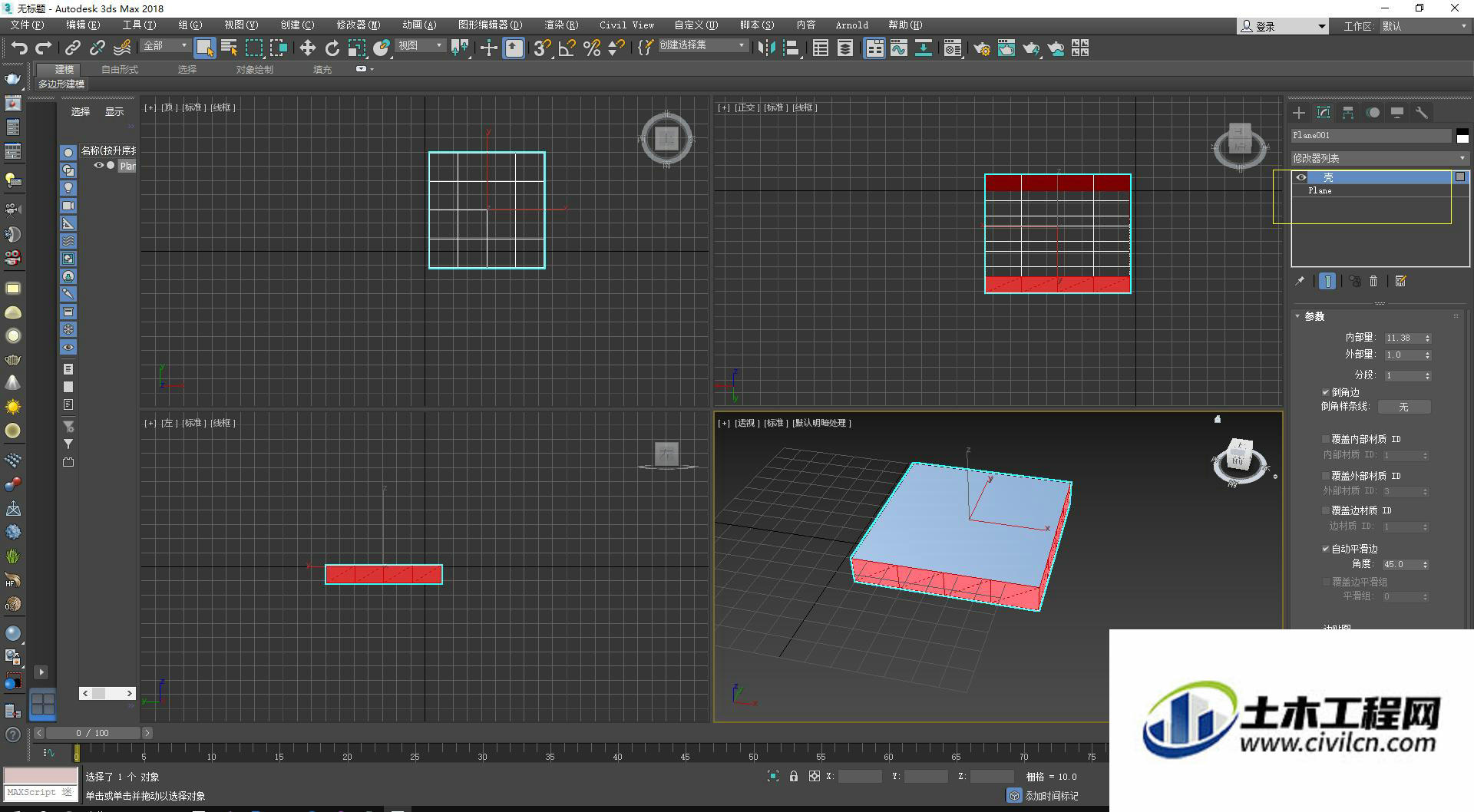Click 添加时间标记 in status bar
Image resolution: width=1474 pixels, height=812 pixels.
1052,796
